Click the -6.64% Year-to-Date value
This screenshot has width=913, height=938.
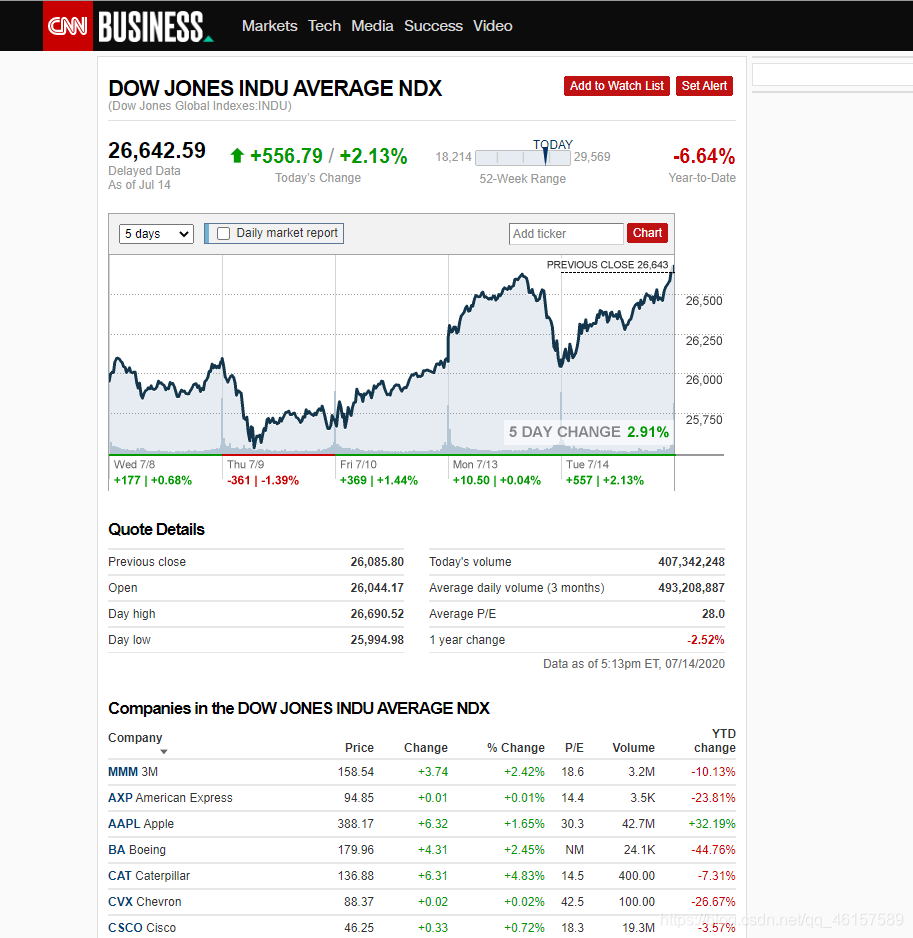coord(704,156)
